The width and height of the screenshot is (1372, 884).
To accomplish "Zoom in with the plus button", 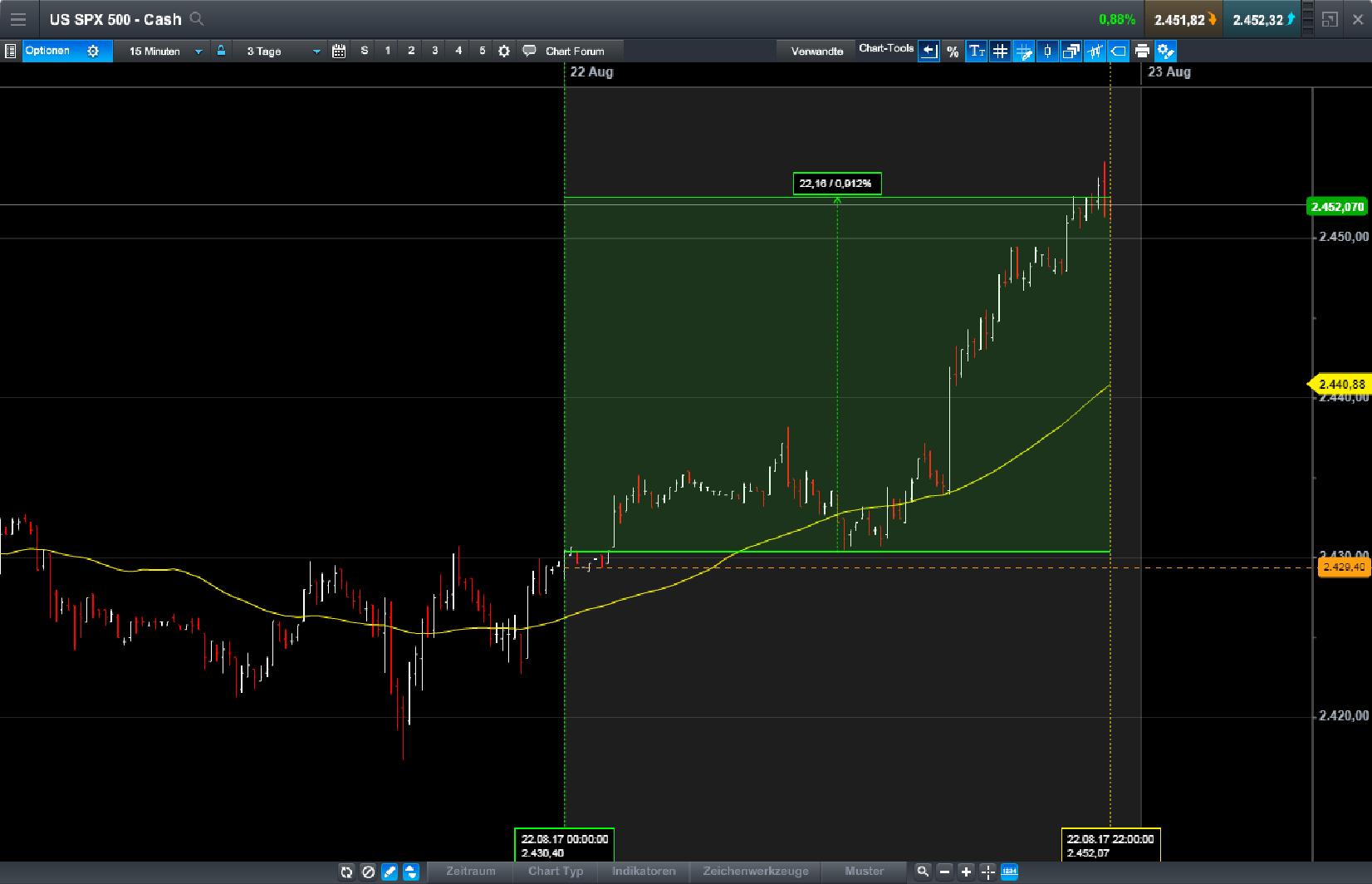I will (966, 872).
